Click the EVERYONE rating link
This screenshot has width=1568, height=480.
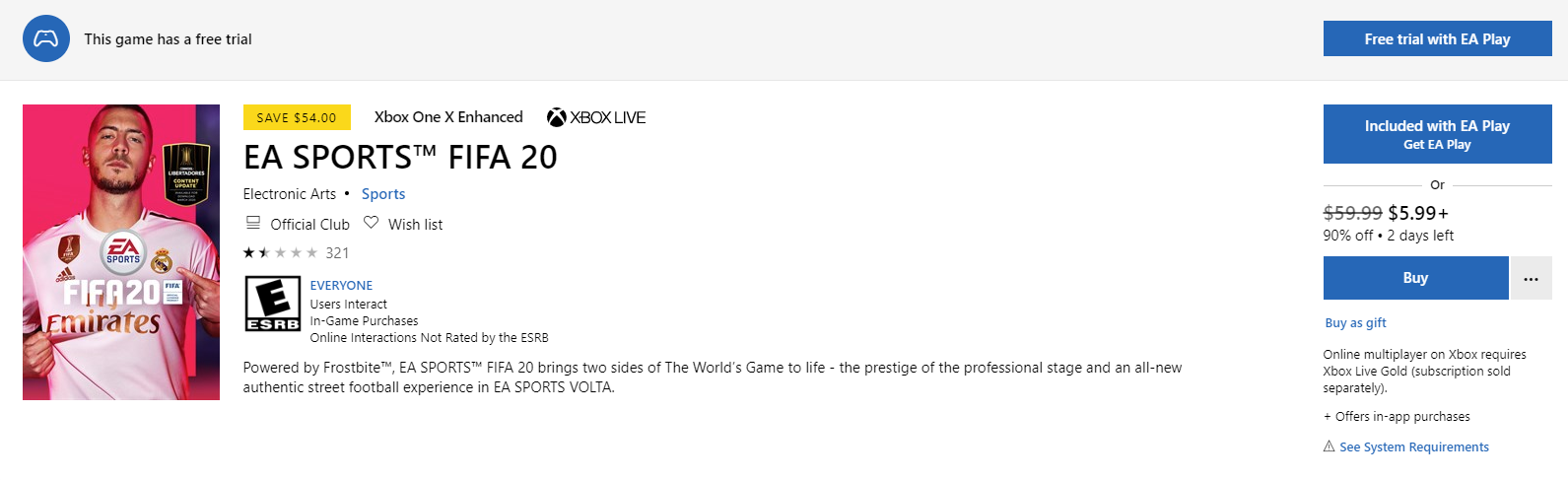tap(341, 285)
